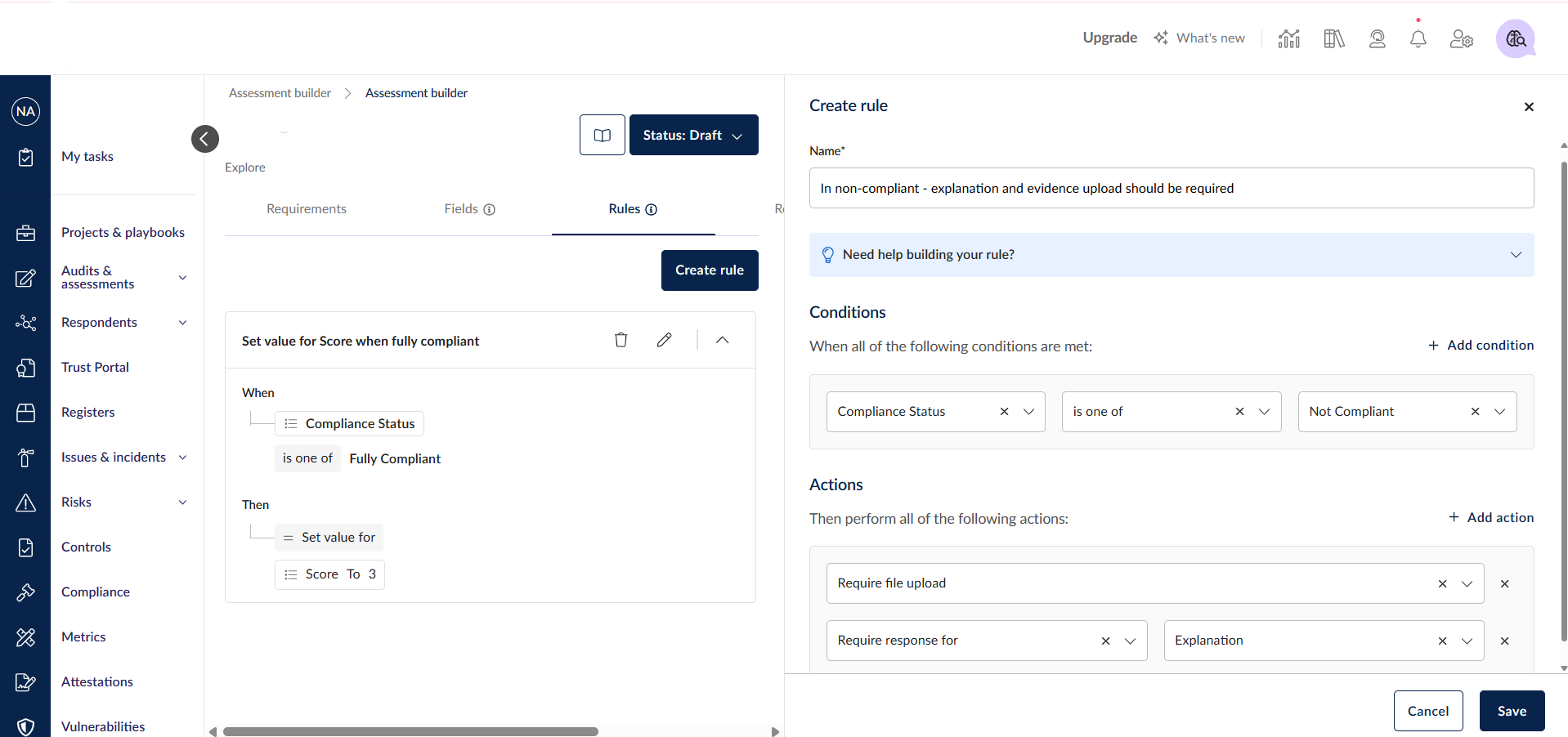1568x737 pixels.
Task: Switch to the Requirements tab
Action: (x=307, y=209)
